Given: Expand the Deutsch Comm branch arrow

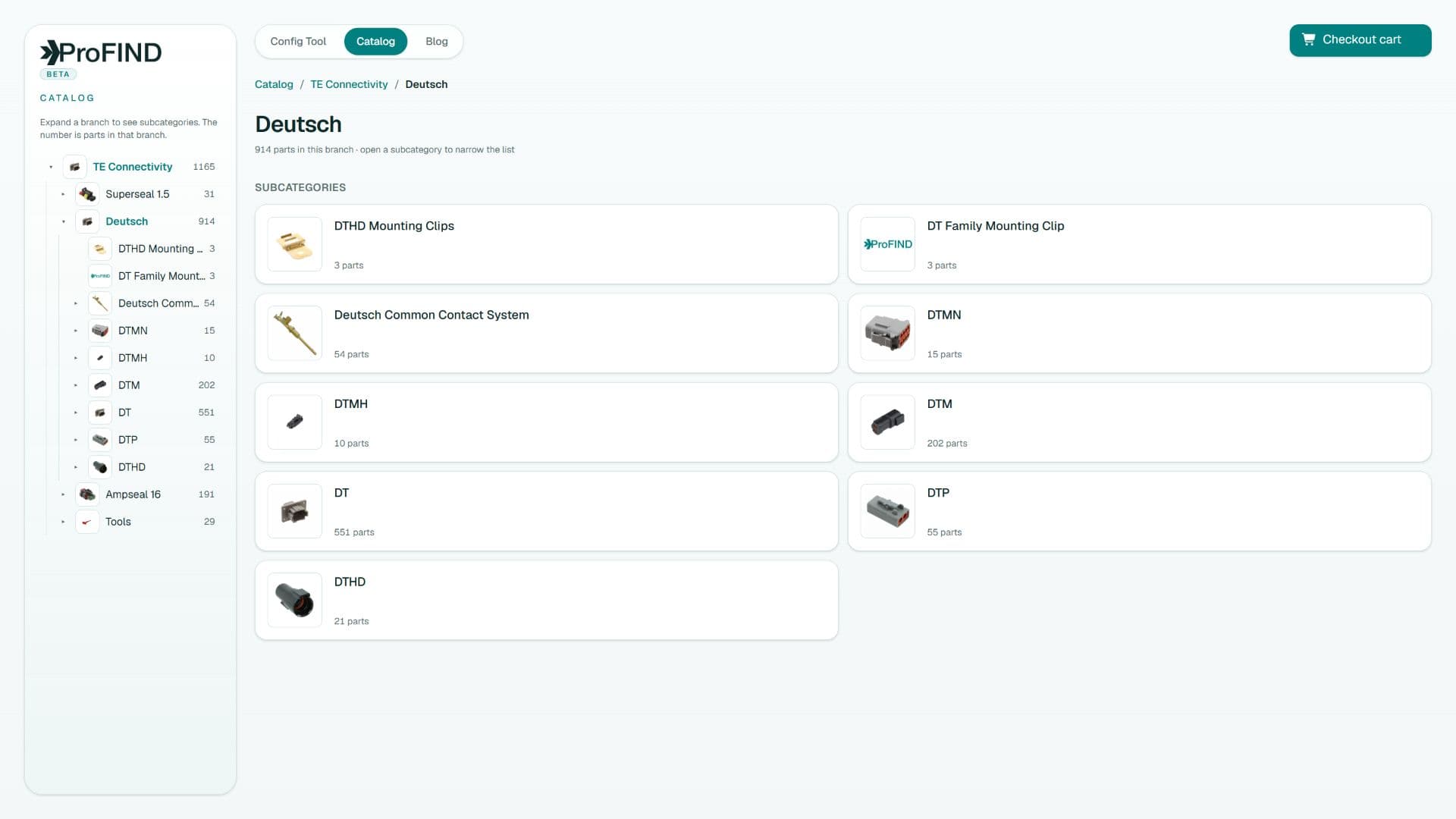Looking at the screenshot, I should [76, 303].
